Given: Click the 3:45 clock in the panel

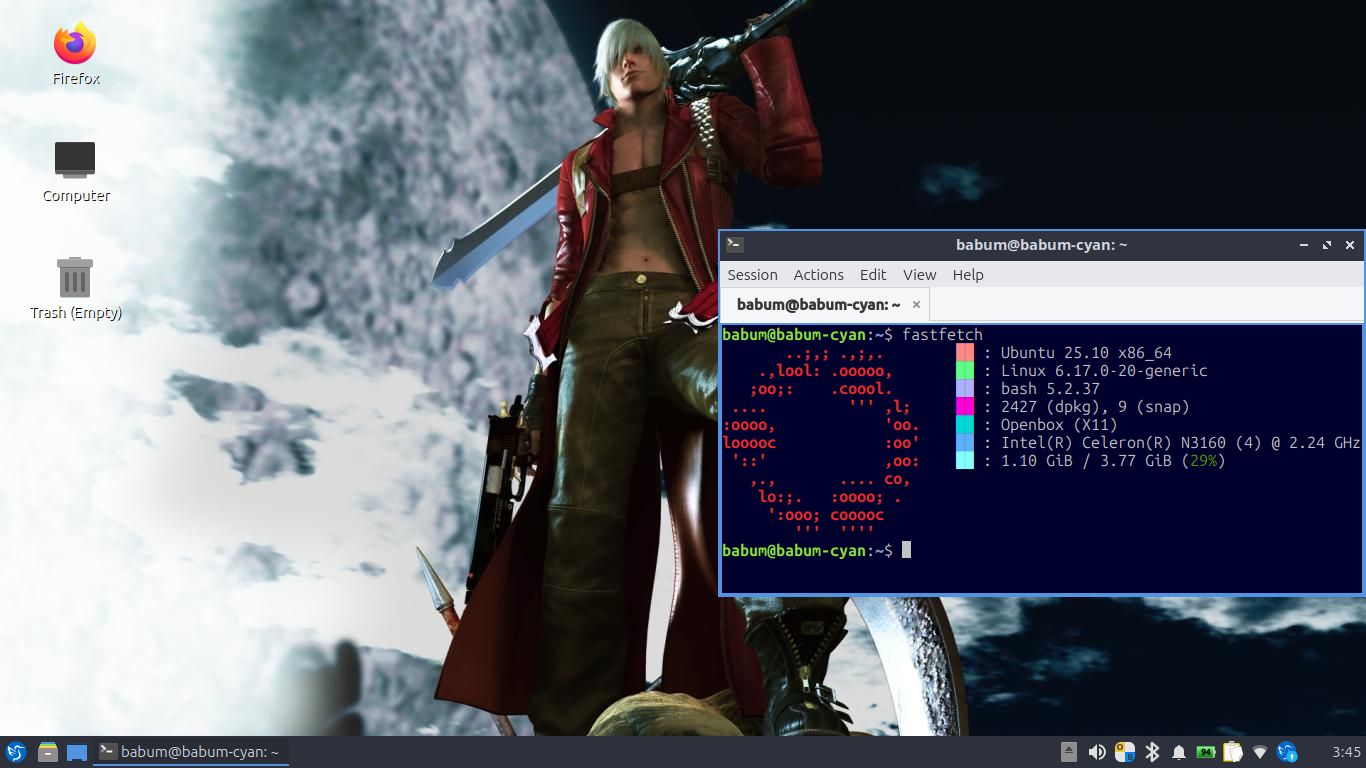Looking at the screenshot, I should [x=1346, y=752].
